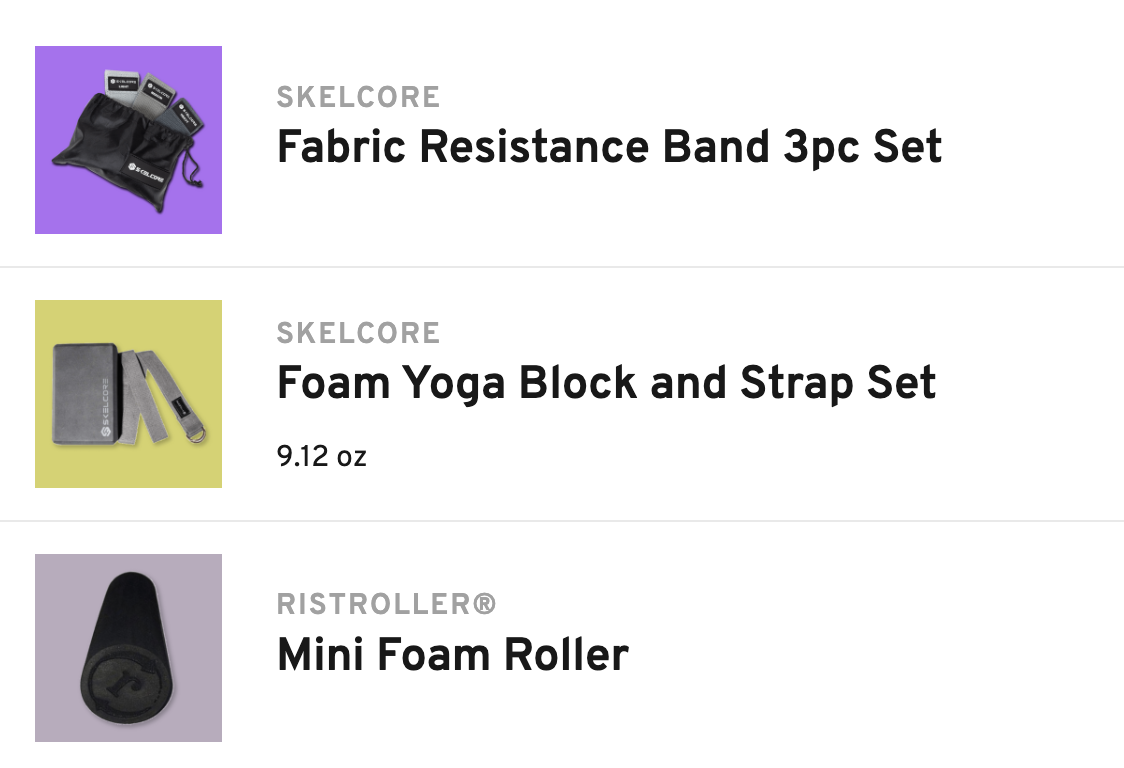This screenshot has height=768, width=1124.
Task: Click the registered trademark symbol after RISTROLLER
Action: pos(485,603)
